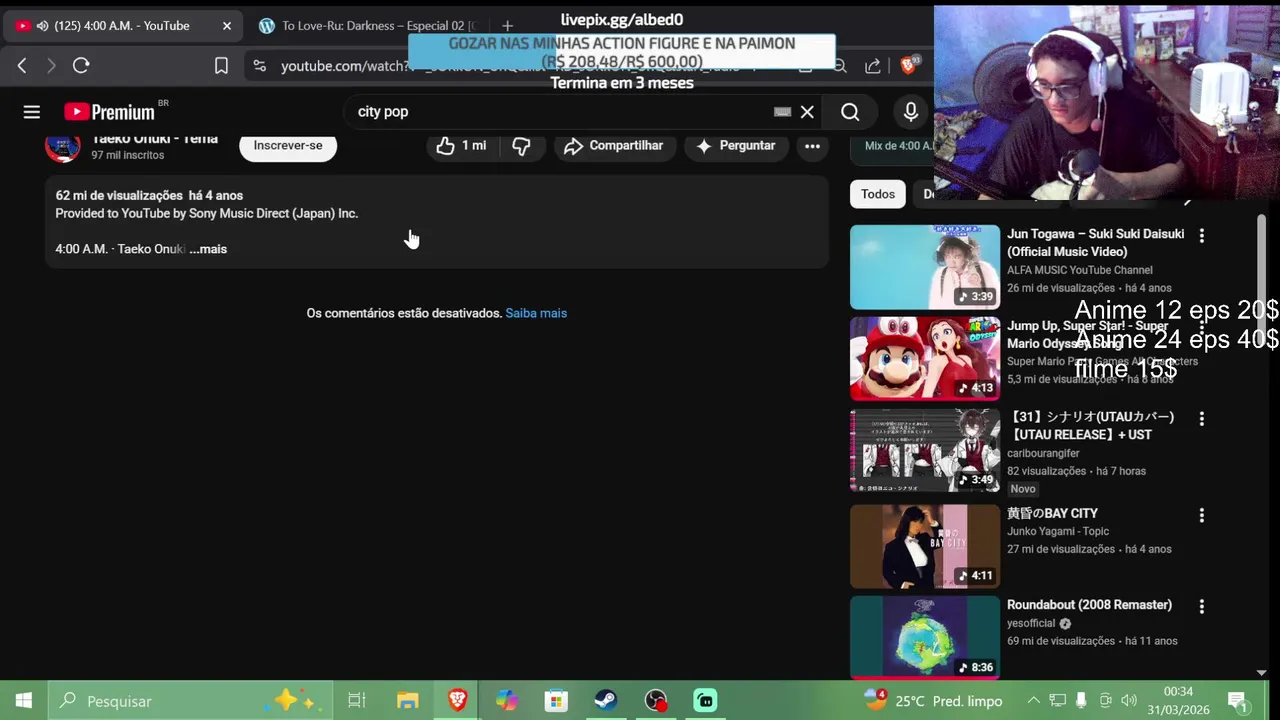
Task: Share this page from the address bar
Action: [x=872, y=66]
